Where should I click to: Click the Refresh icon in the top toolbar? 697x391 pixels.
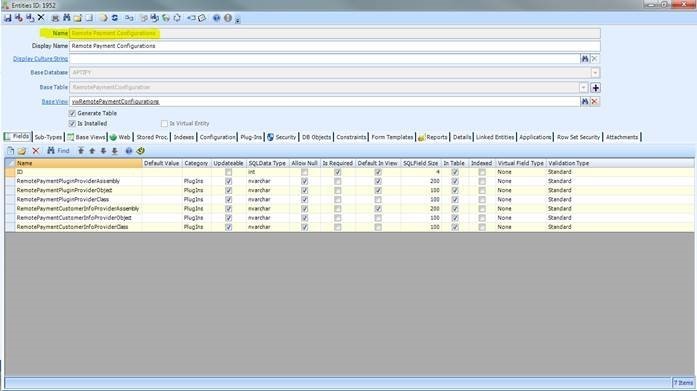115,18
